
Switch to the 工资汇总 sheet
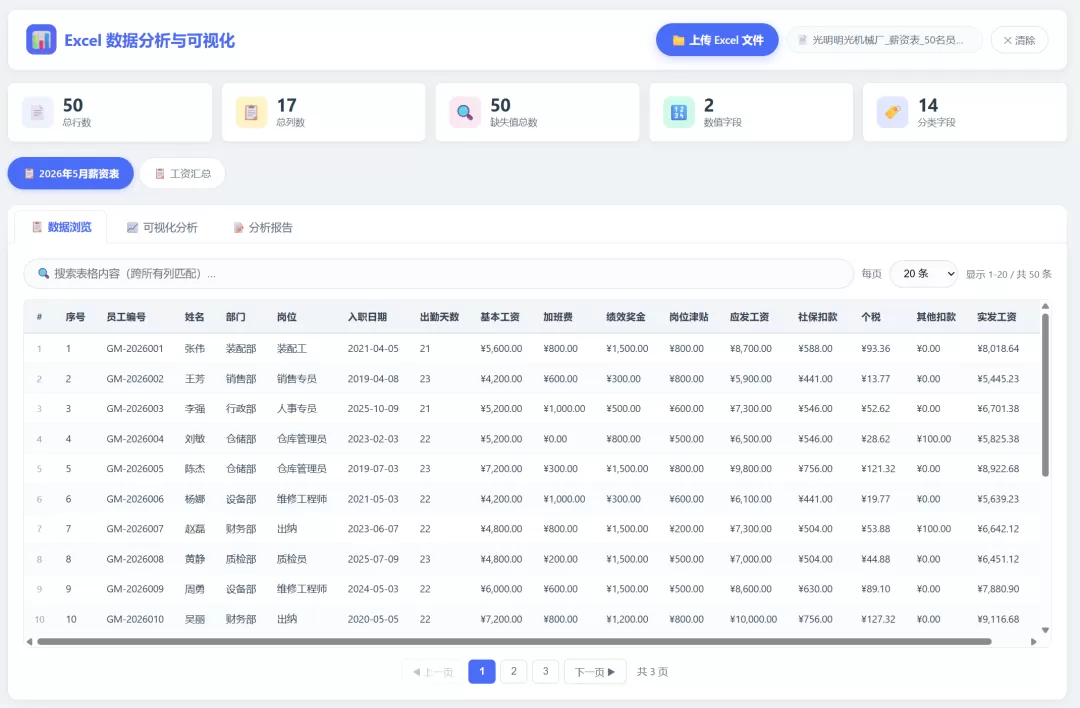point(183,174)
